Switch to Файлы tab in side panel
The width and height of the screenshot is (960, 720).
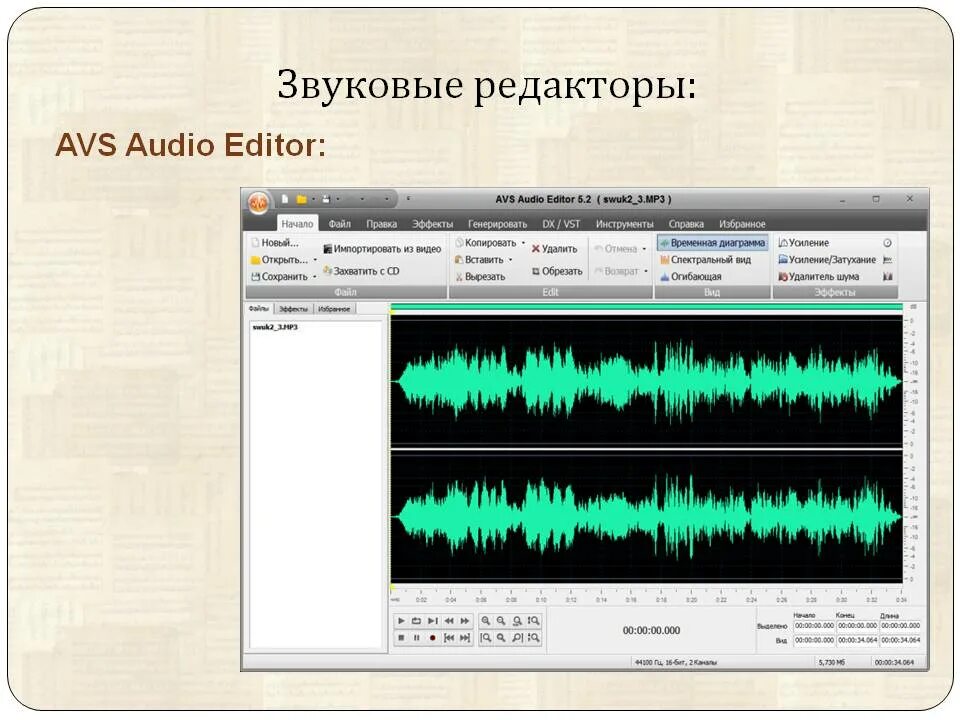click(259, 309)
